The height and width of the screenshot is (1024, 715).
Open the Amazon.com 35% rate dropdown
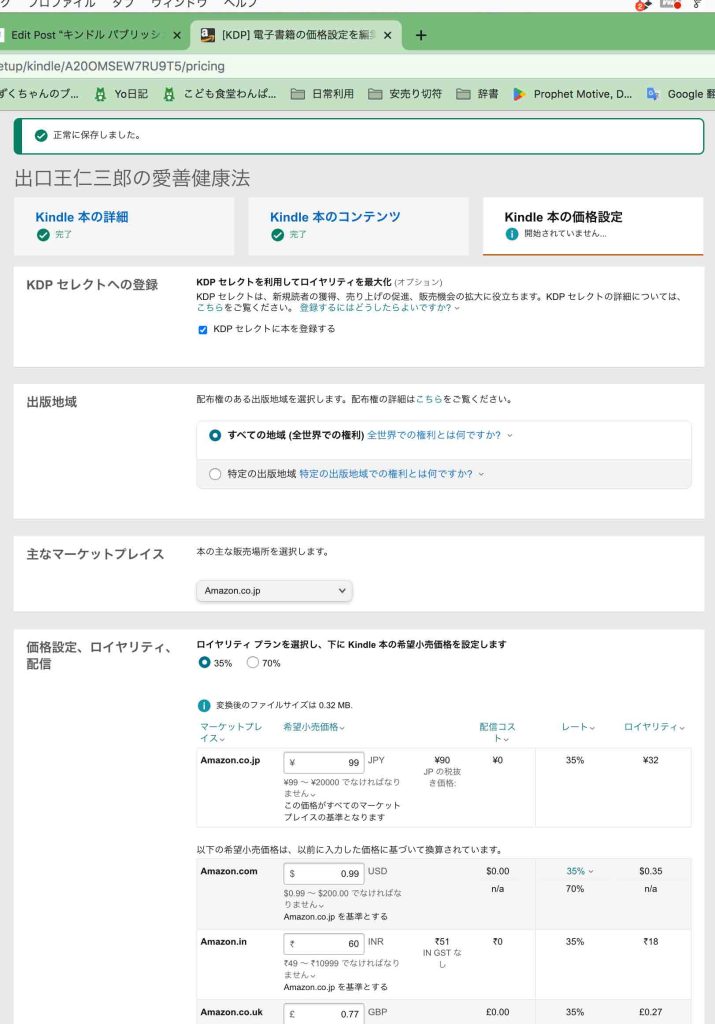tap(579, 871)
